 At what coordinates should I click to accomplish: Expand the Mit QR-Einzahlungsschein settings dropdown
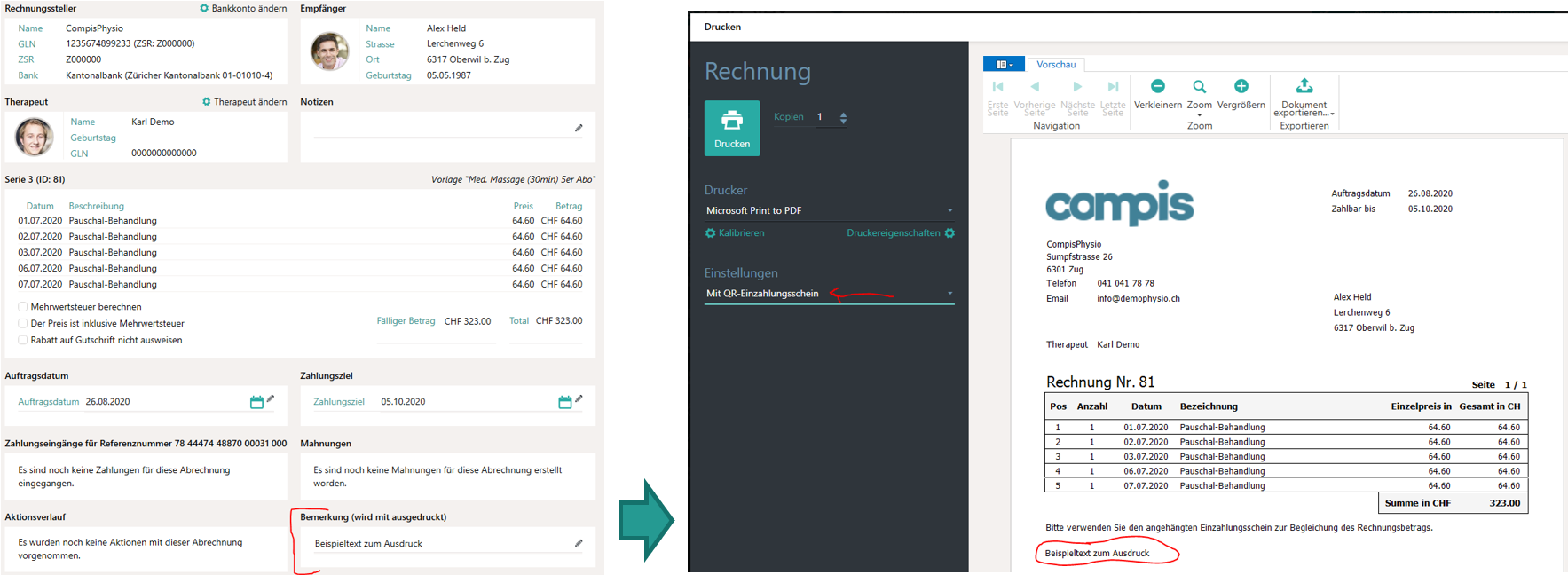coord(829,294)
